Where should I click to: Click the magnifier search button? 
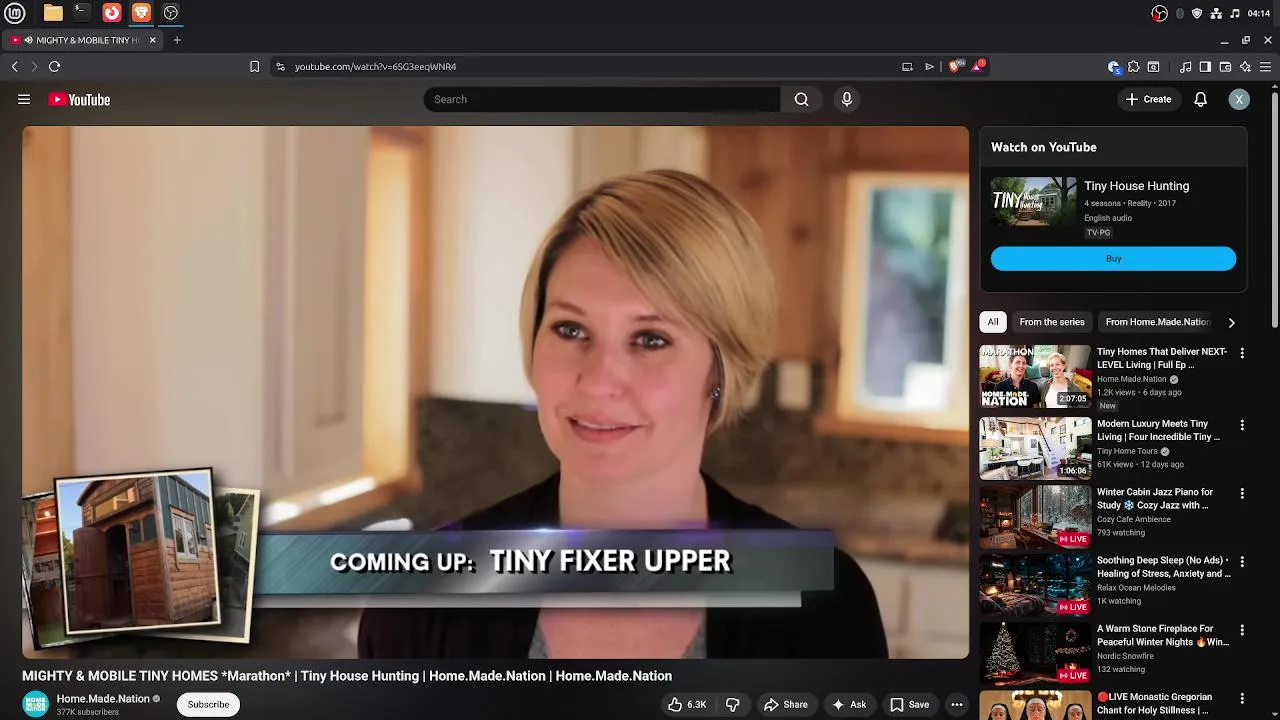(x=801, y=99)
